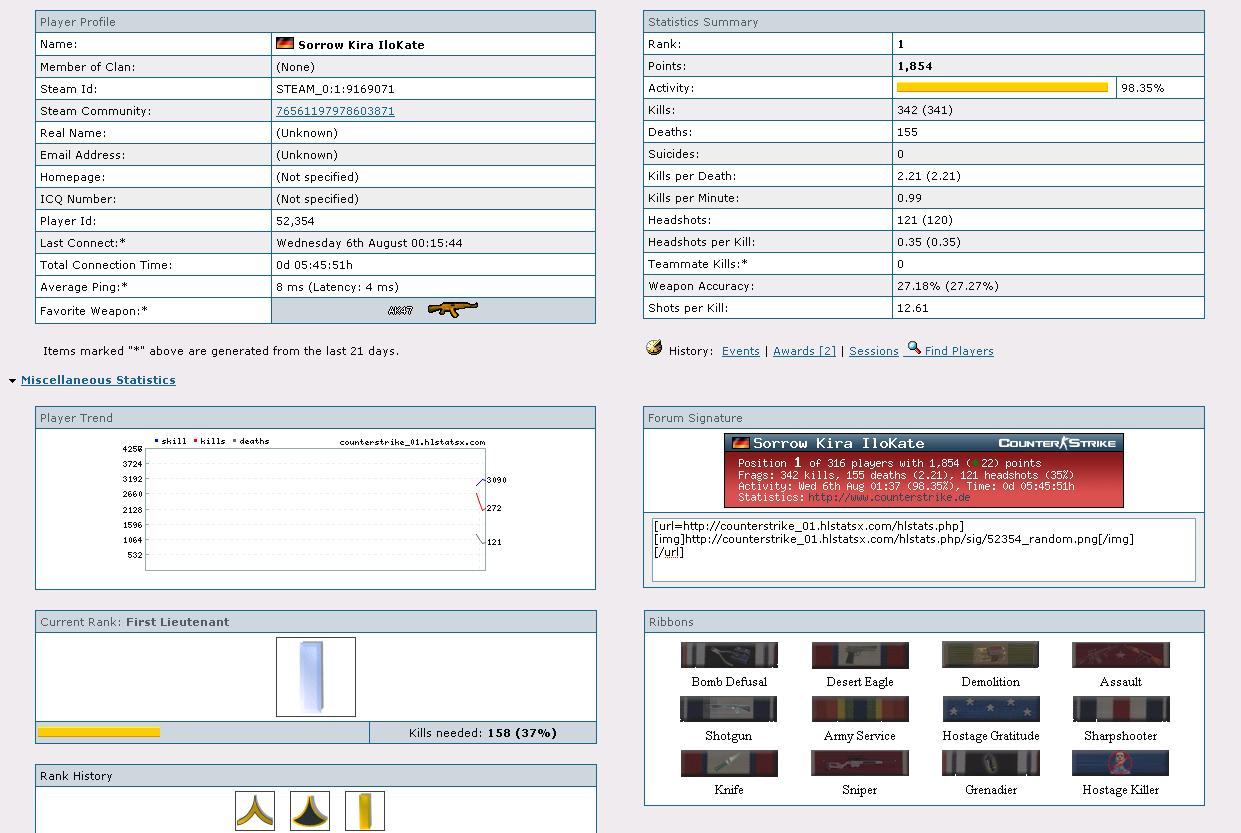Click the Sharpshooter ribbon icon
The height and width of the screenshot is (833, 1241).
click(x=1120, y=709)
